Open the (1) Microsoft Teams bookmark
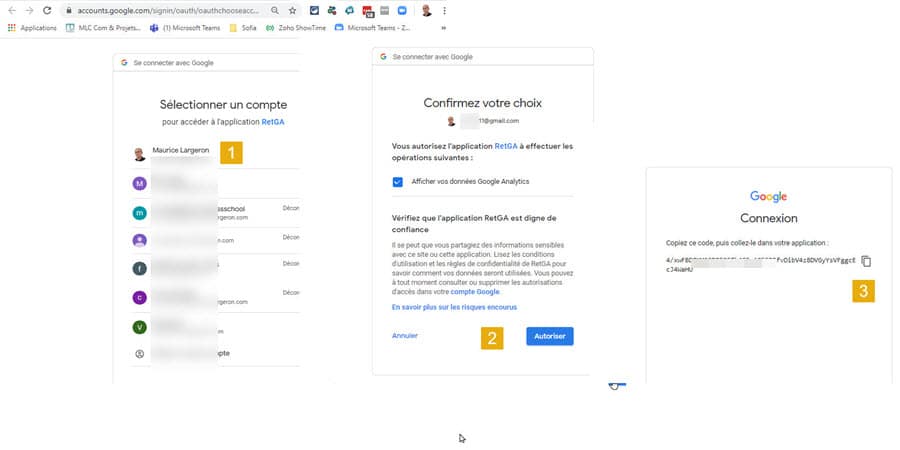The image size is (900, 450). [x=185, y=28]
